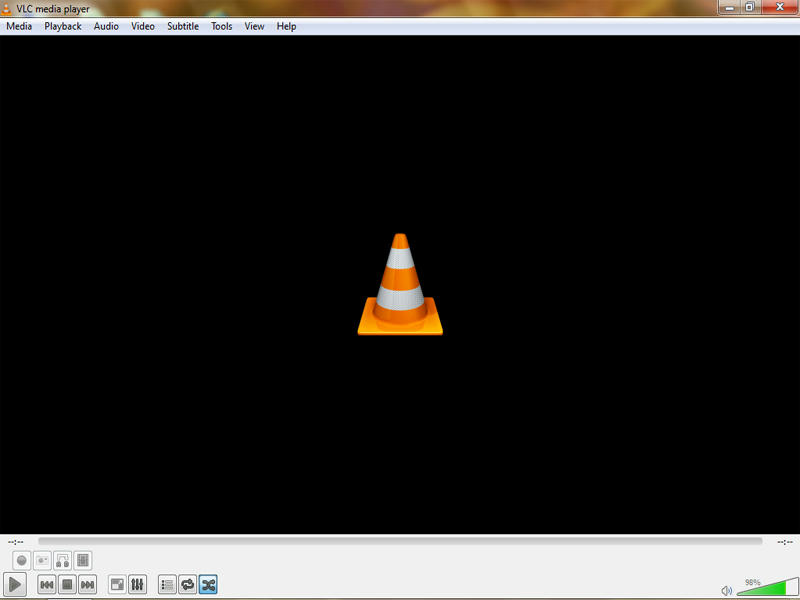Screen dimensions: 800x600
Task: Open the View menu
Action: pyautogui.click(x=254, y=26)
